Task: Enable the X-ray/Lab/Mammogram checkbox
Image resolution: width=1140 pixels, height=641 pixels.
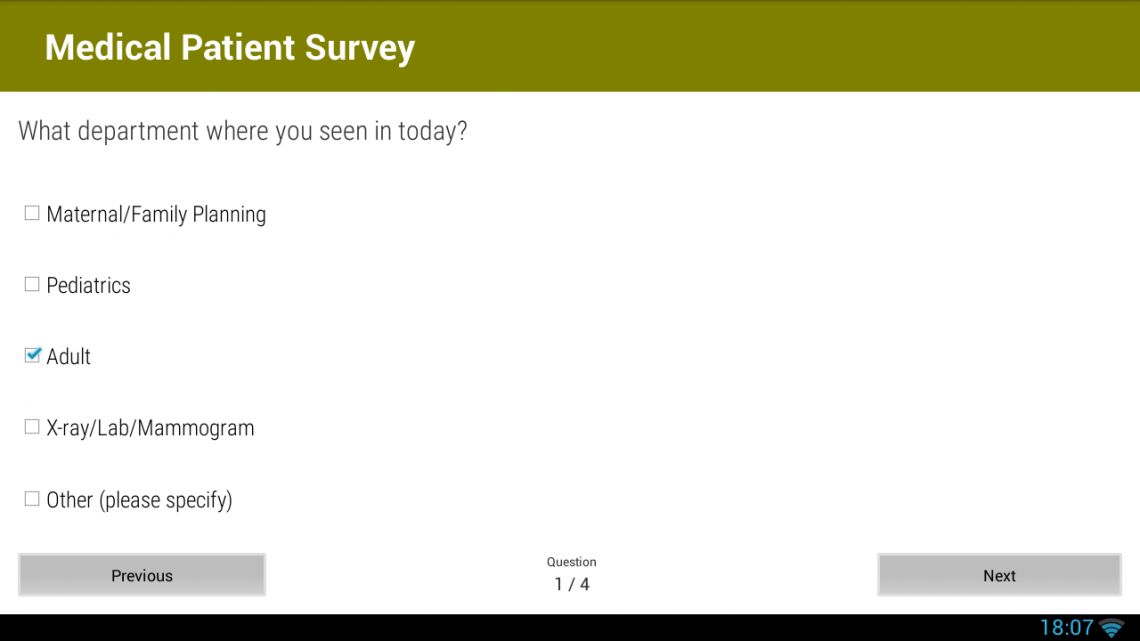Action: pos(32,427)
